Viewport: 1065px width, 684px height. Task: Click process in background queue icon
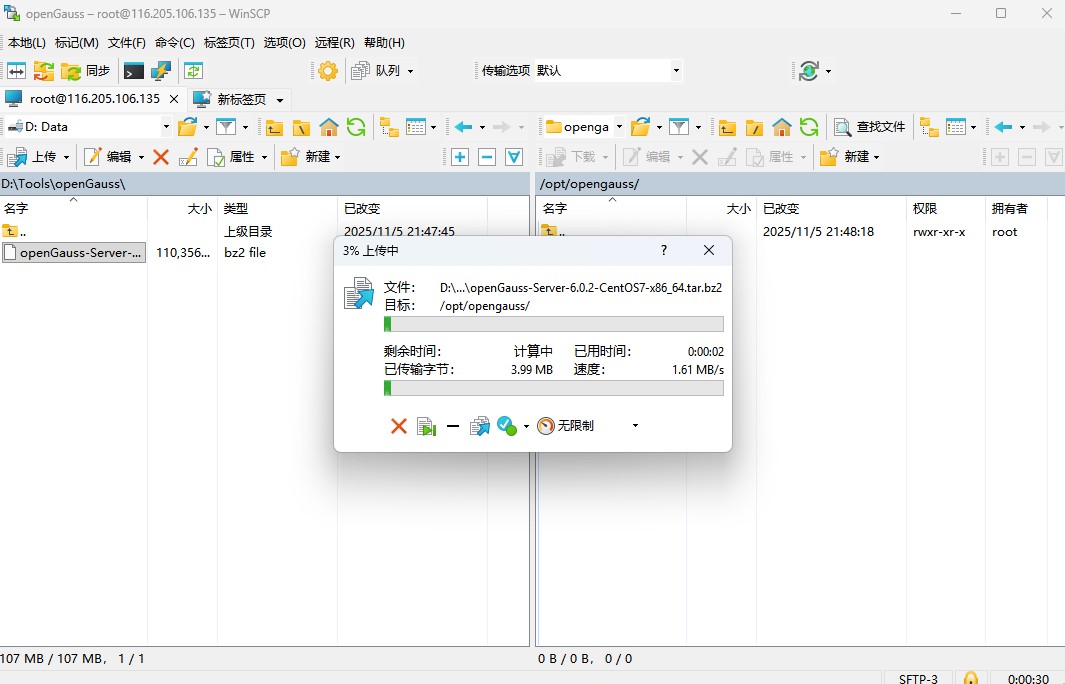click(x=480, y=426)
